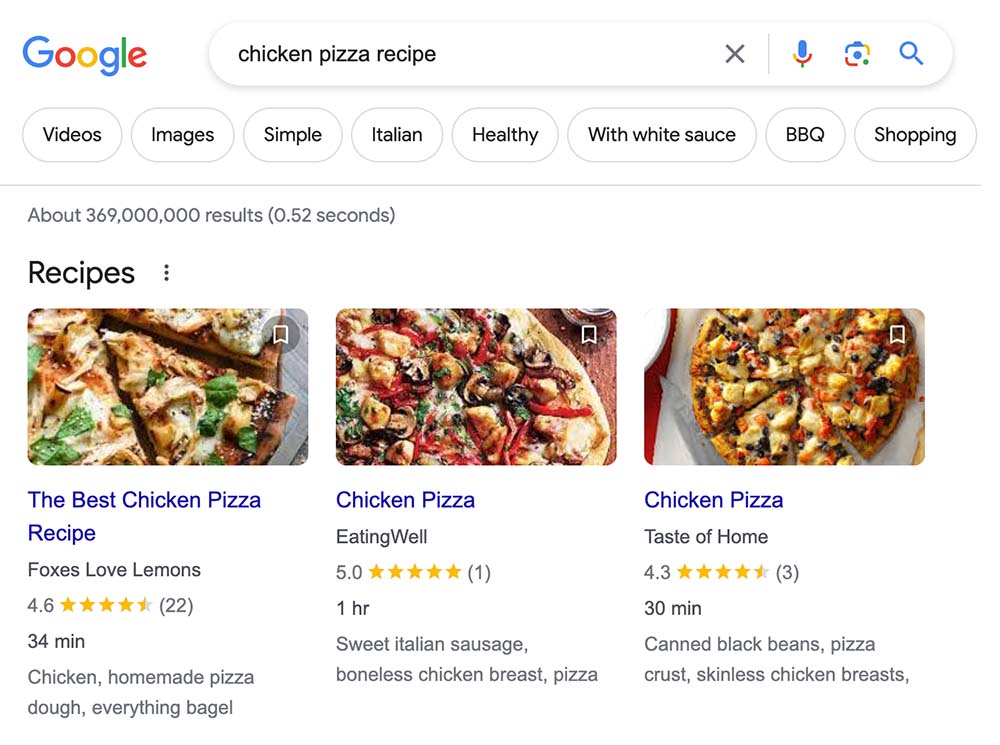Visit the EatingWell Chicken Pizza page
Image resolution: width=1000 pixels, height=745 pixels.
(x=405, y=499)
